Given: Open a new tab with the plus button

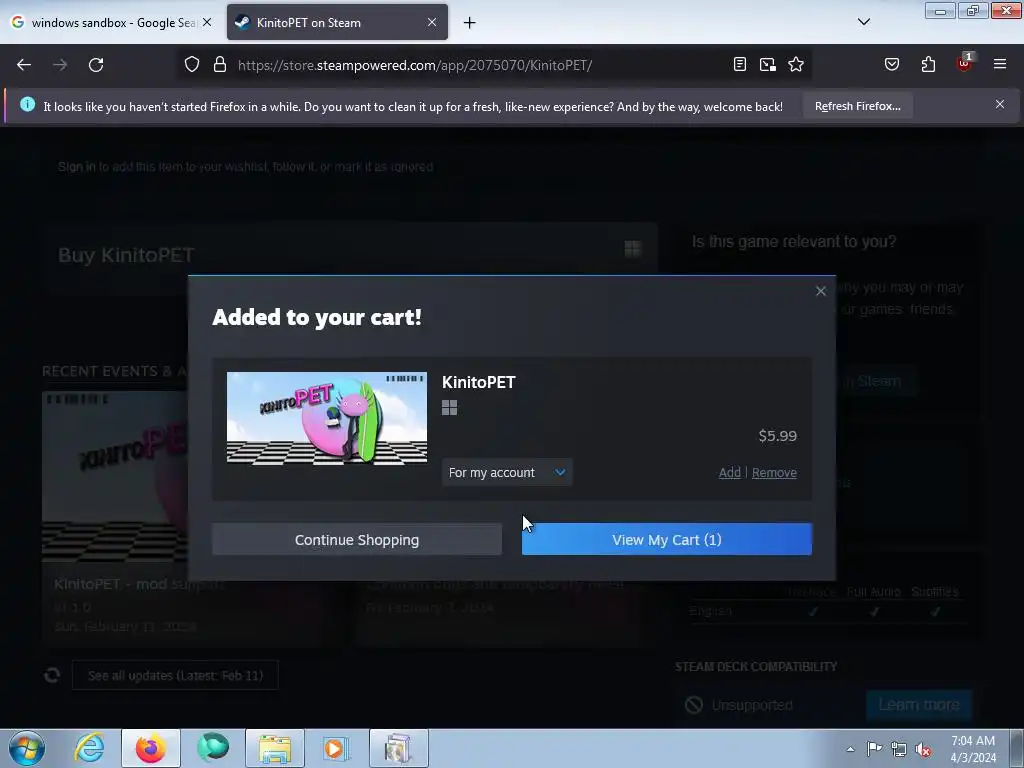Looking at the screenshot, I should (470, 23).
